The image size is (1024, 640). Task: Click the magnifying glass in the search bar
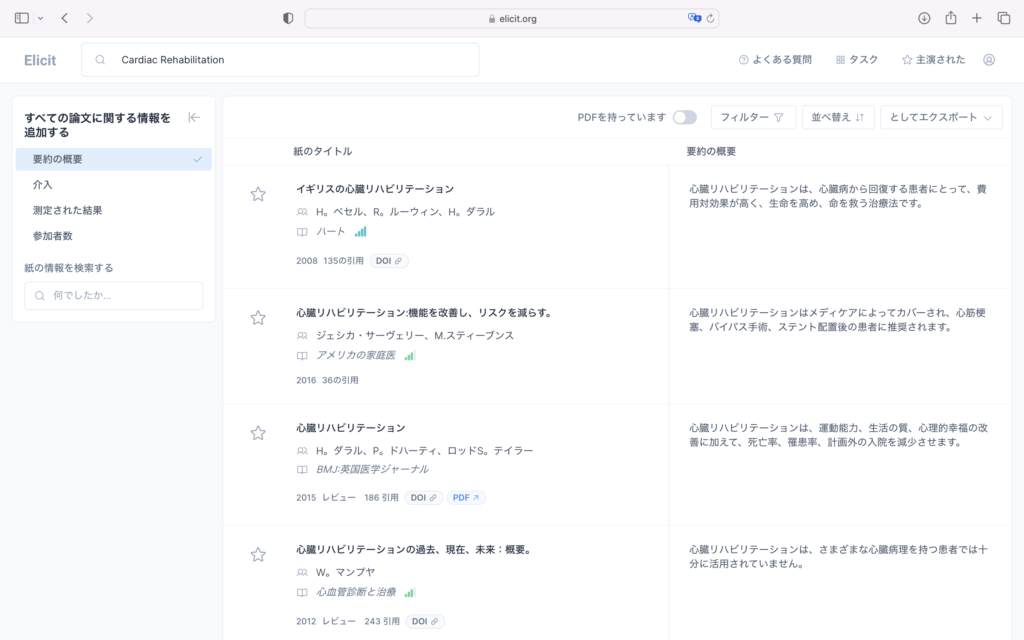(99, 60)
